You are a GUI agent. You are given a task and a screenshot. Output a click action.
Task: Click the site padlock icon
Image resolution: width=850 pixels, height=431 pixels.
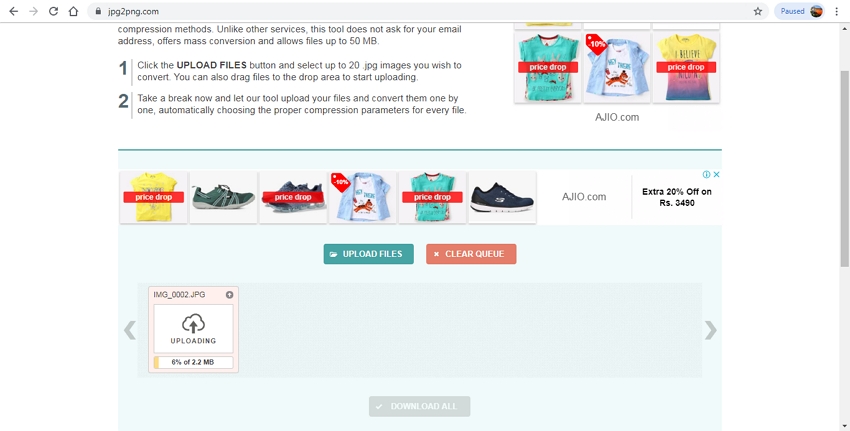point(99,11)
